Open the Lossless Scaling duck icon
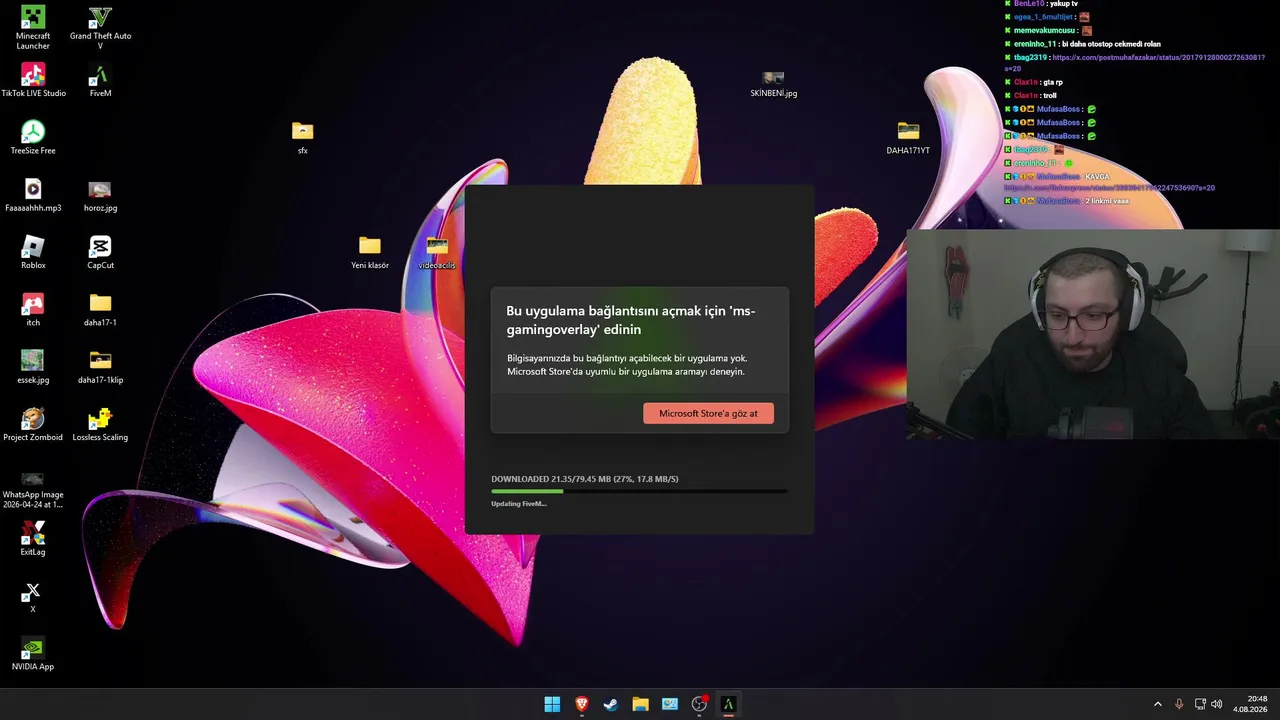This screenshot has height=720, width=1280. (x=100, y=424)
